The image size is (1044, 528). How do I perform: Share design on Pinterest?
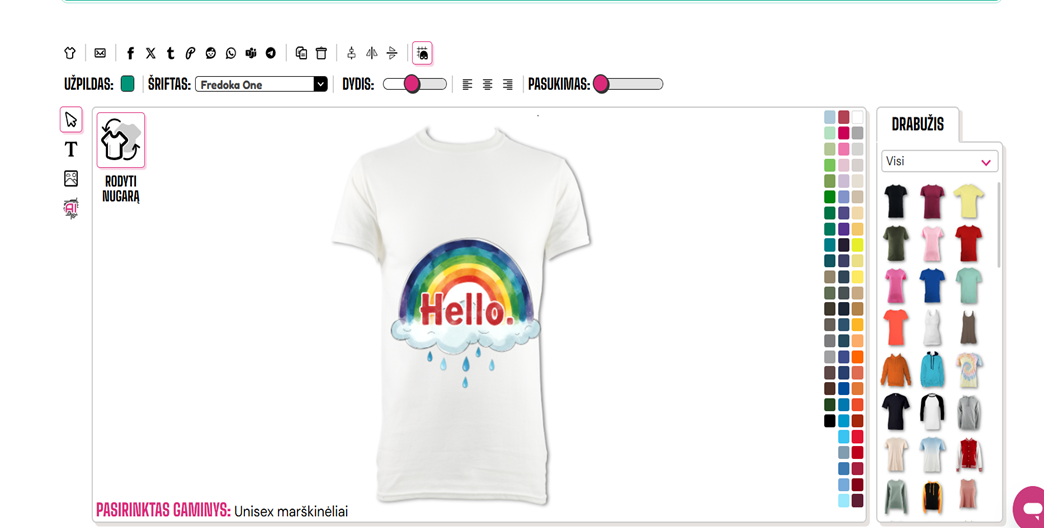click(190, 53)
